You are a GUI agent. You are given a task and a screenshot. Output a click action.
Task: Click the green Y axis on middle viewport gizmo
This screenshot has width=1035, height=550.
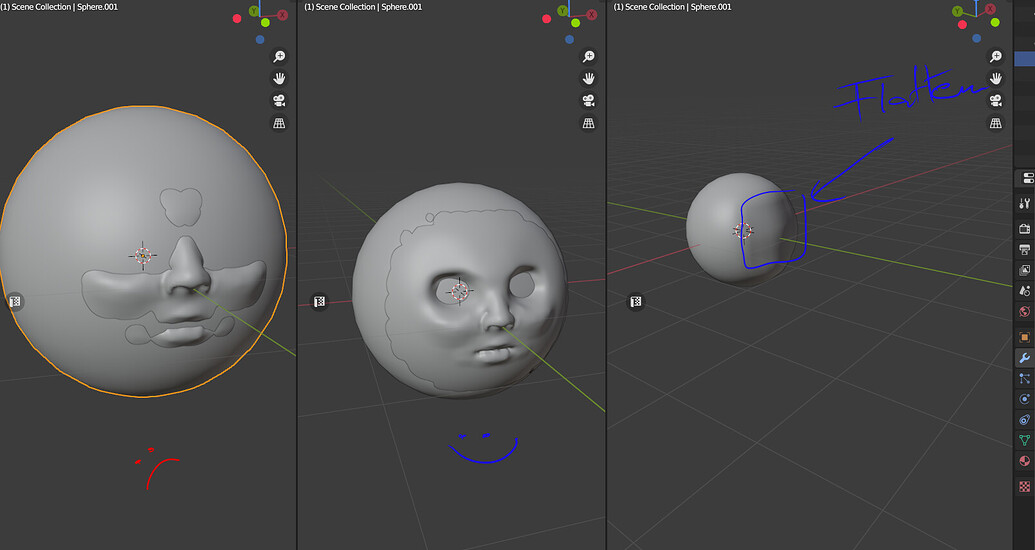[562, 11]
